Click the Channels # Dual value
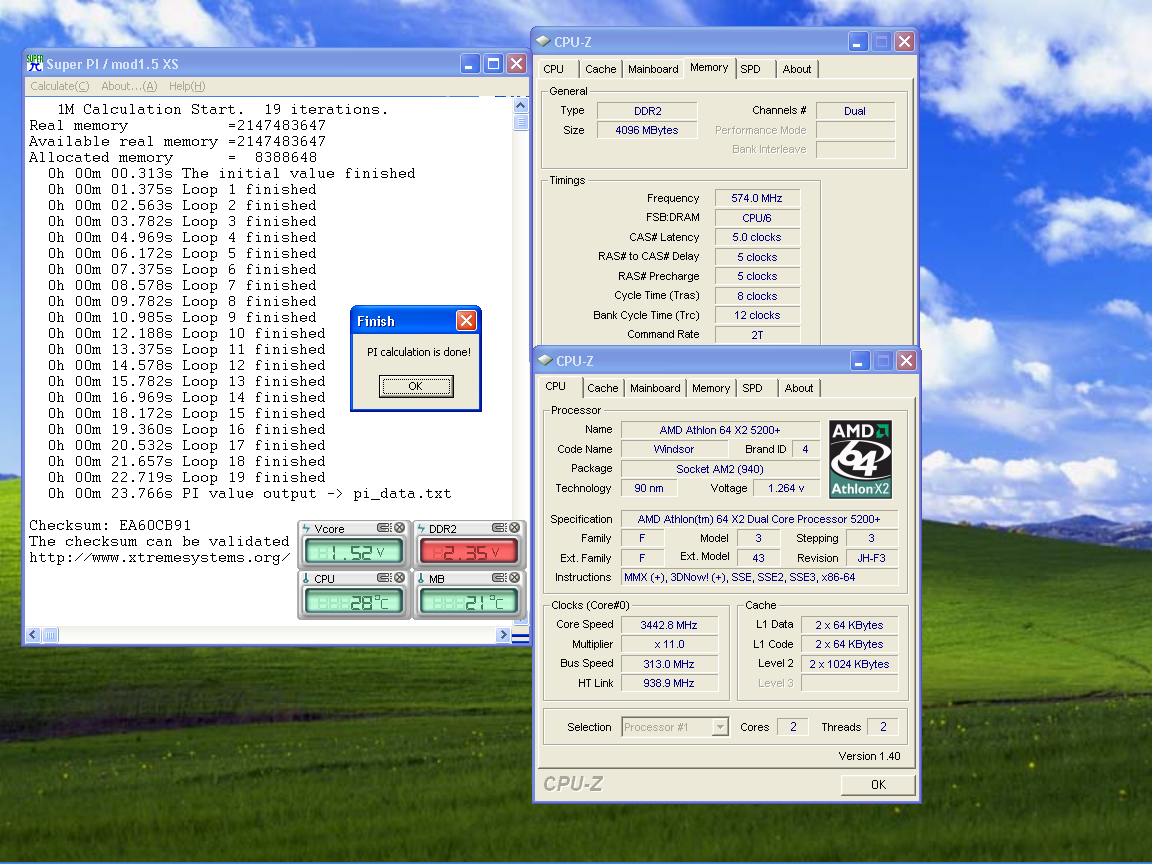1152x864 pixels. point(855,111)
